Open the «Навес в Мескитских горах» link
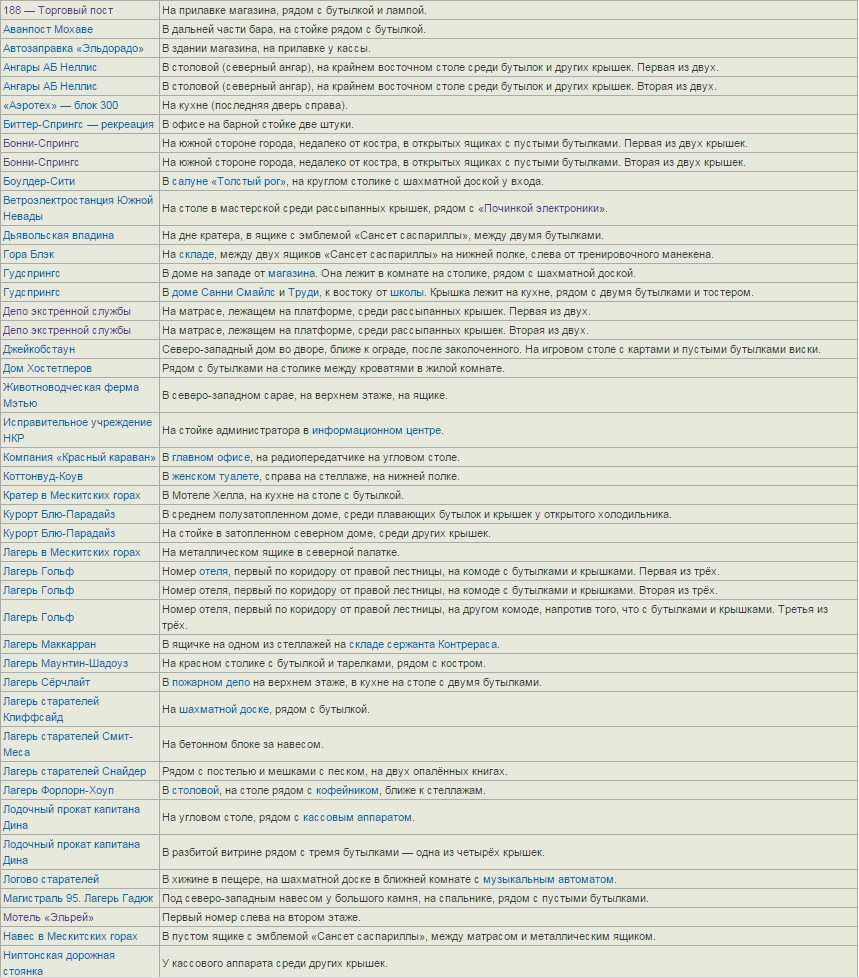 [x=70, y=937]
